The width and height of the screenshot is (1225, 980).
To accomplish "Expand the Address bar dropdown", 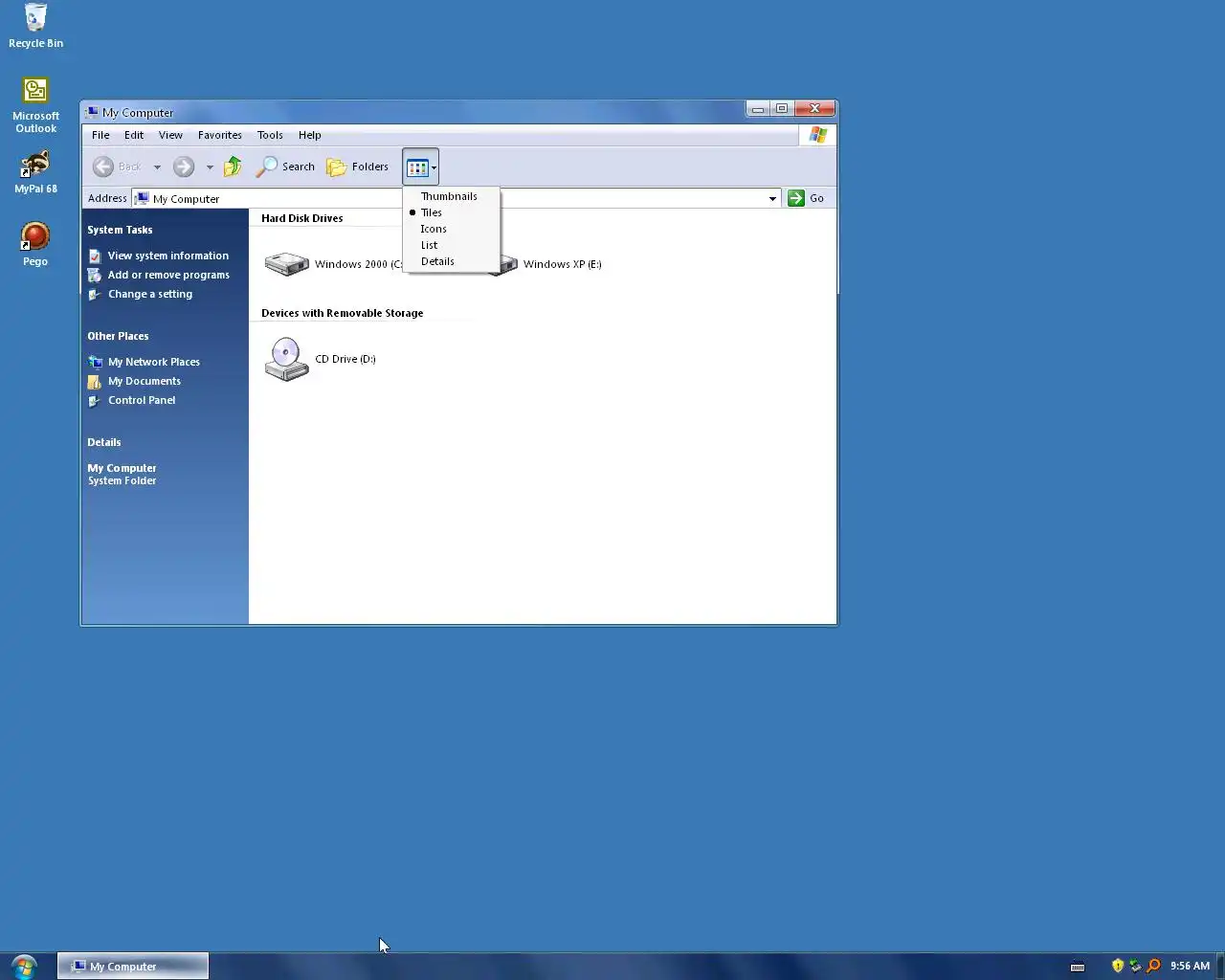I will click(772, 199).
